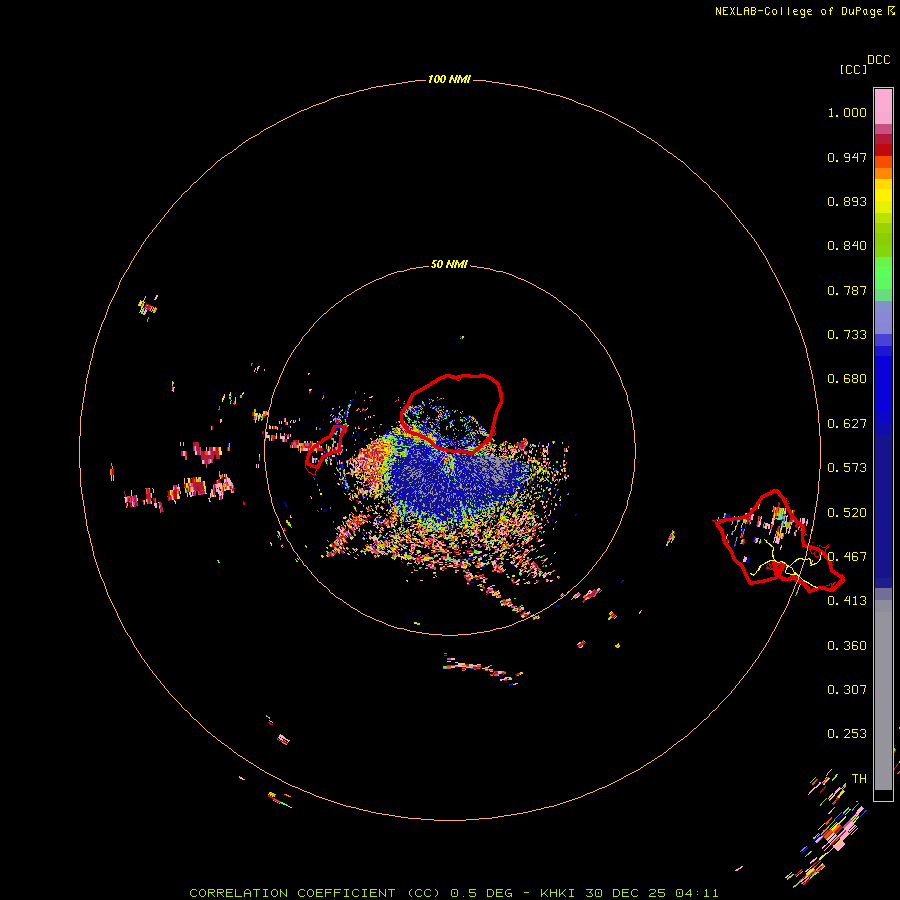This screenshot has width=900, height=900.
Task: Click the NEXLAB-College of DuPage credit text
Action: point(805,11)
